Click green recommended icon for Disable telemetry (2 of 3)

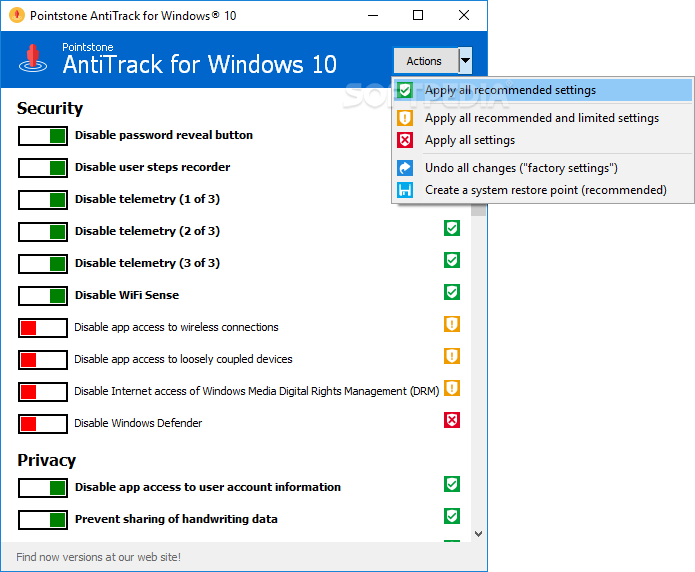(452, 228)
